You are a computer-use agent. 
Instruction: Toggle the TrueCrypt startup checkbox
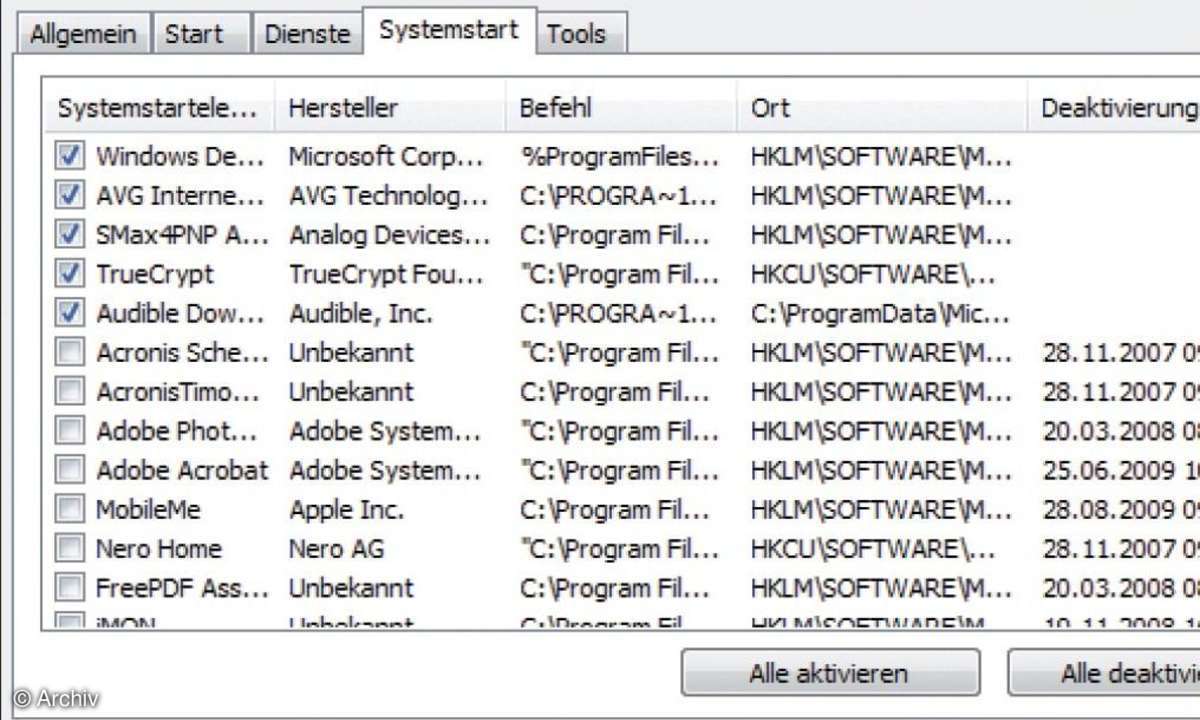(x=70, y=274)
